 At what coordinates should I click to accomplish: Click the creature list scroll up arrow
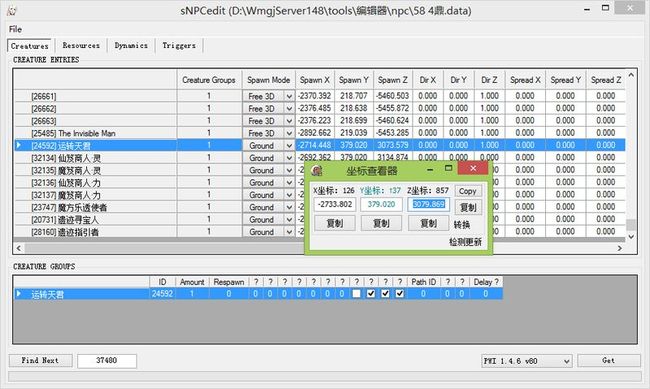coord(631,75)
